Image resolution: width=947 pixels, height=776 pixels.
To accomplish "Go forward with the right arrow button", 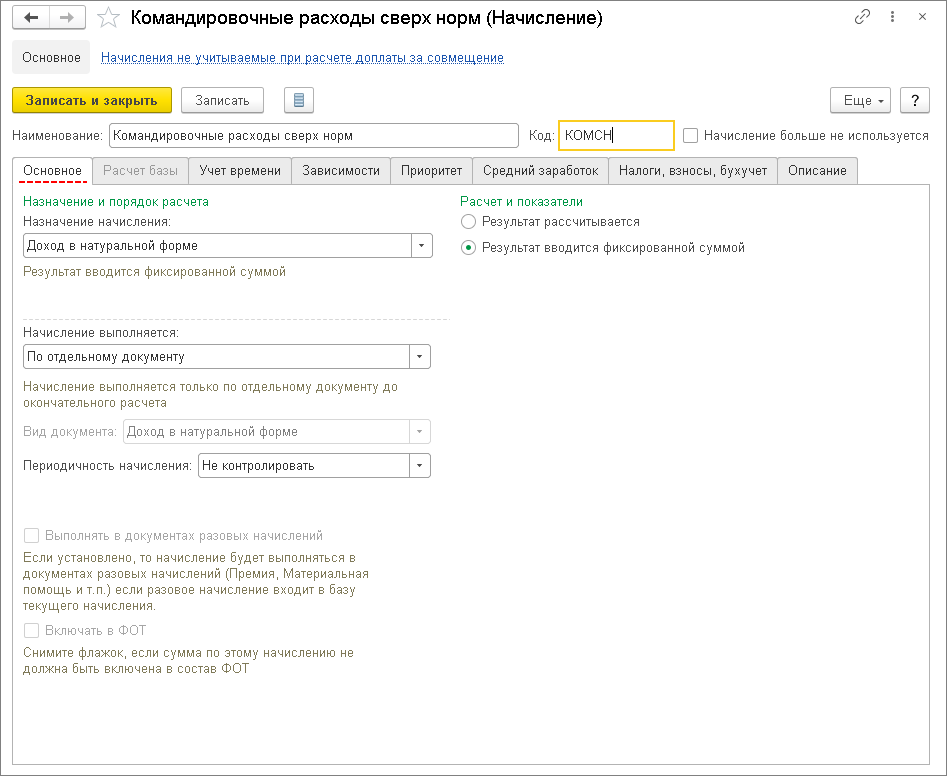I will coord(67,18).
